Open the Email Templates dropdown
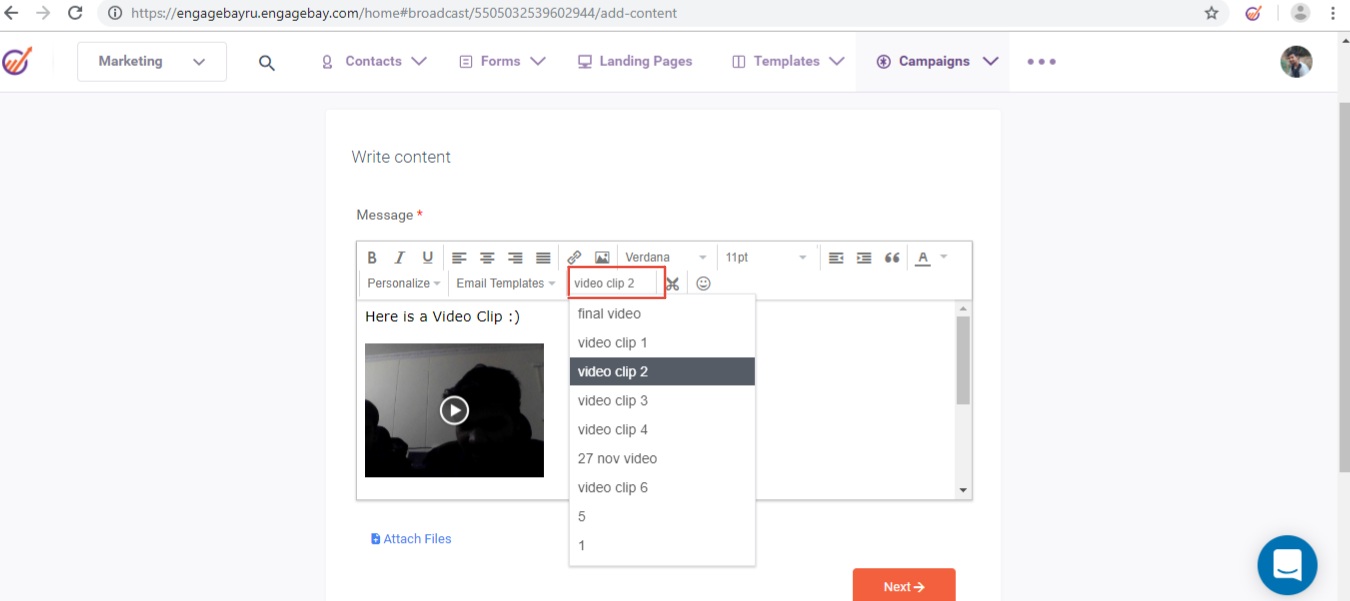Image resolution: width=1350 pixels, height=601 pixels. 505,284
